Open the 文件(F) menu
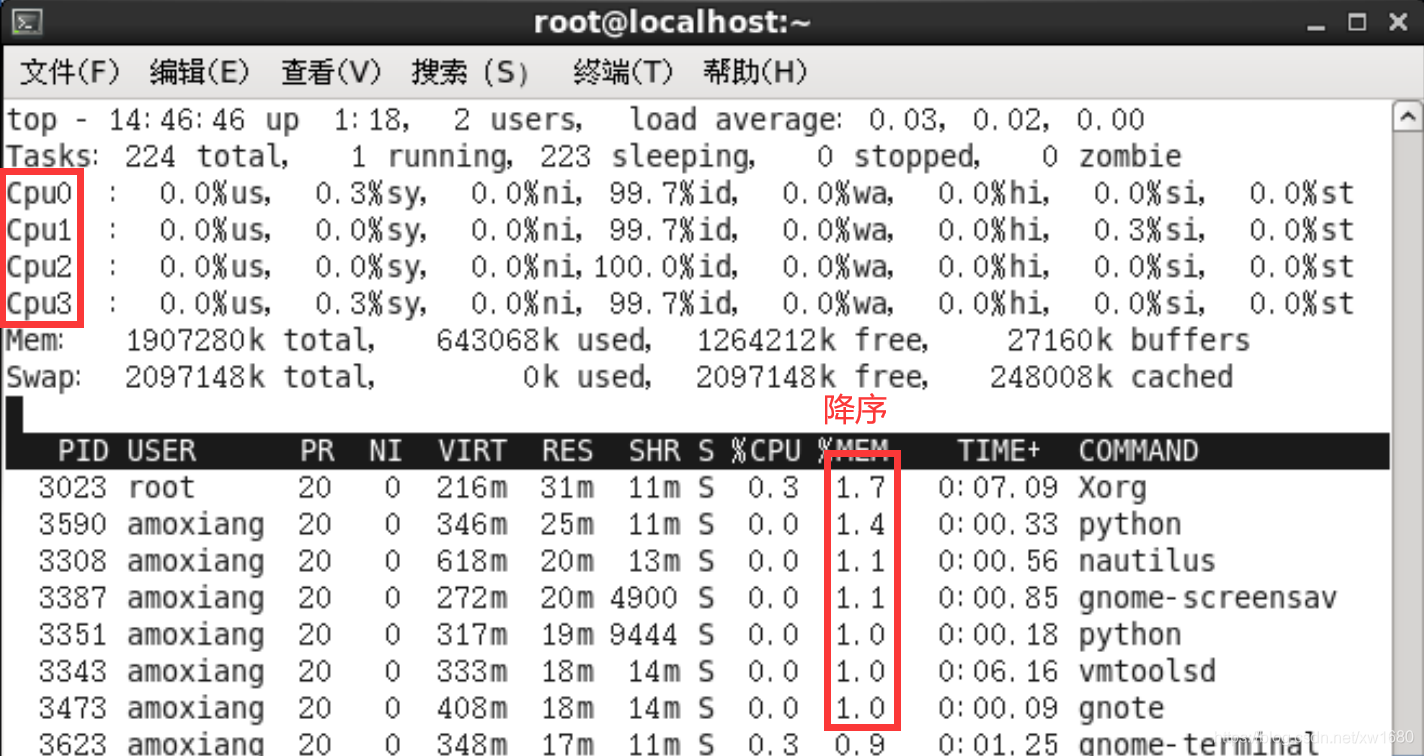Viewport: 1424px width, 756px height. point(69,72)
